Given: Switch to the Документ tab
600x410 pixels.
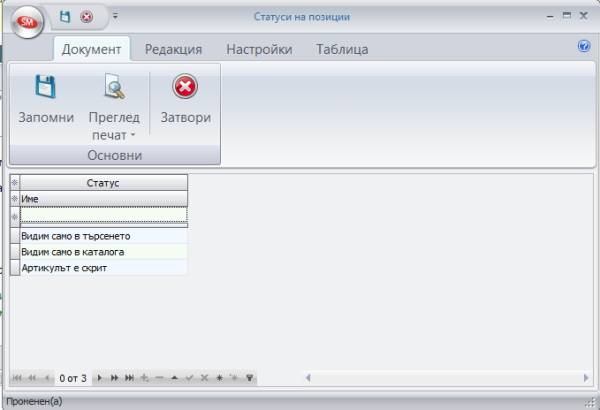Looking at the screenshot, I should [x=91, y=49].
